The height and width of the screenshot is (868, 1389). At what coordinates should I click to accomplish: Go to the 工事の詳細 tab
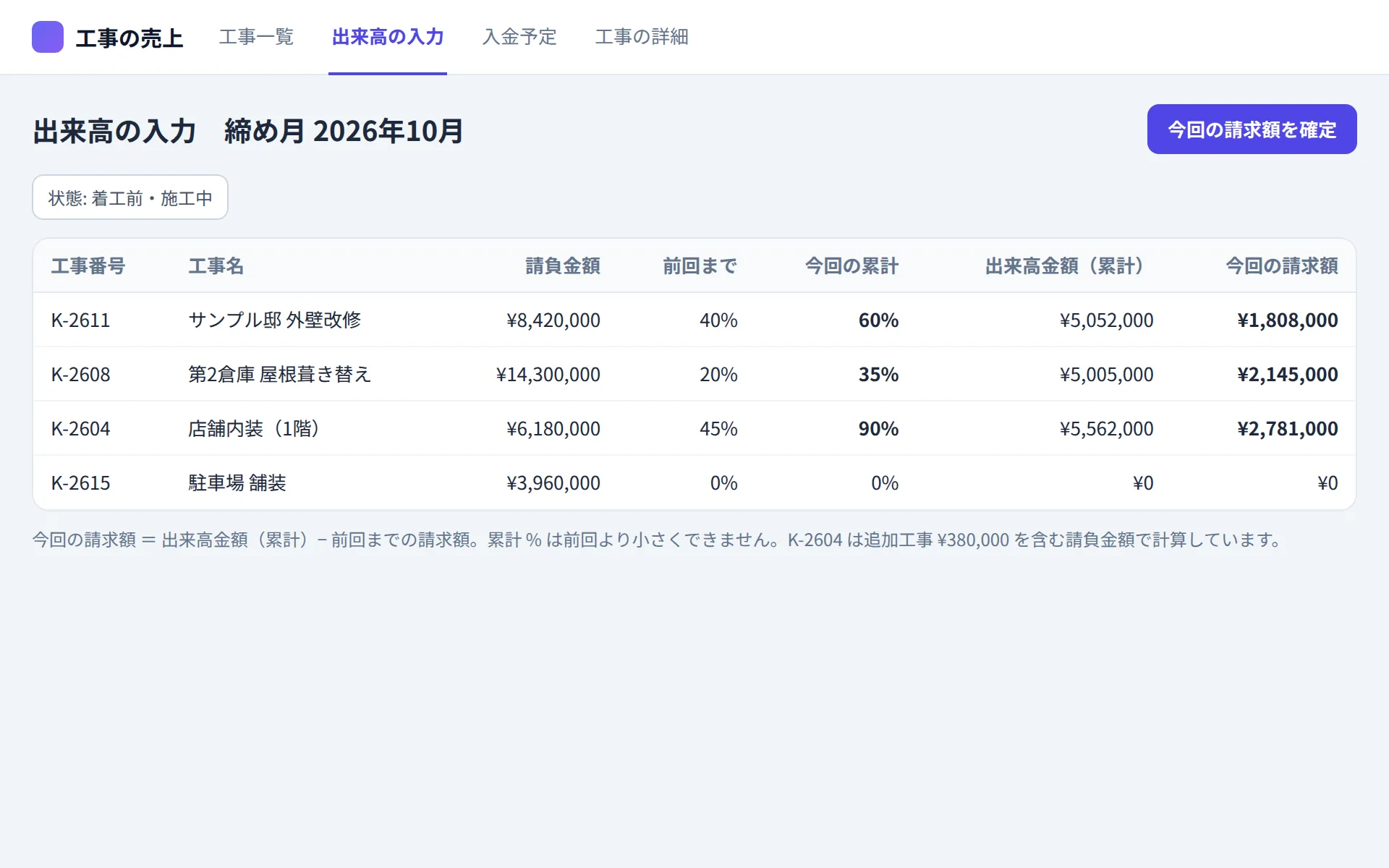point(642,37)
